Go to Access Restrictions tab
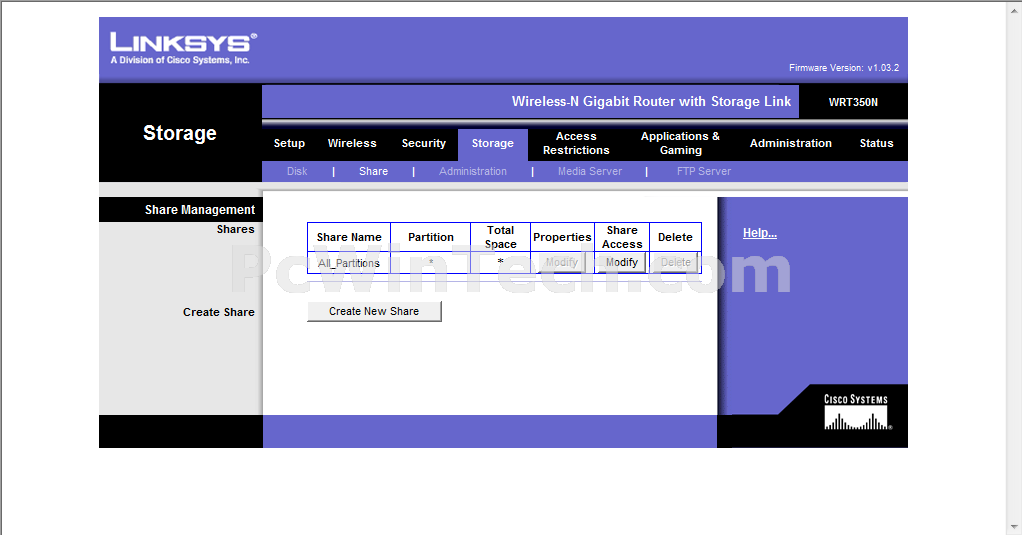Screen dimensions: 1022x535 pyautogui.click(x=576, y=143)
